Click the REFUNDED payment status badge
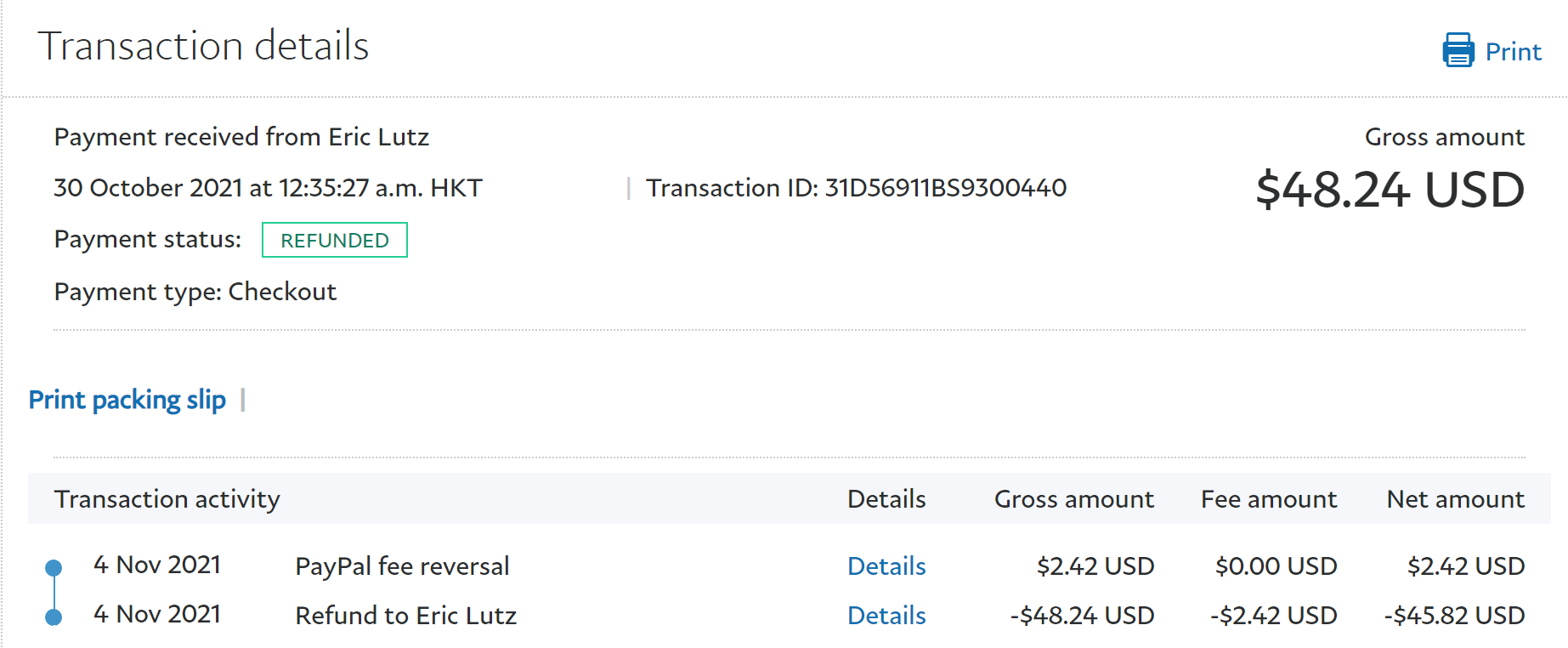Viewport: 1568px width, 648px height. (335, 241)
